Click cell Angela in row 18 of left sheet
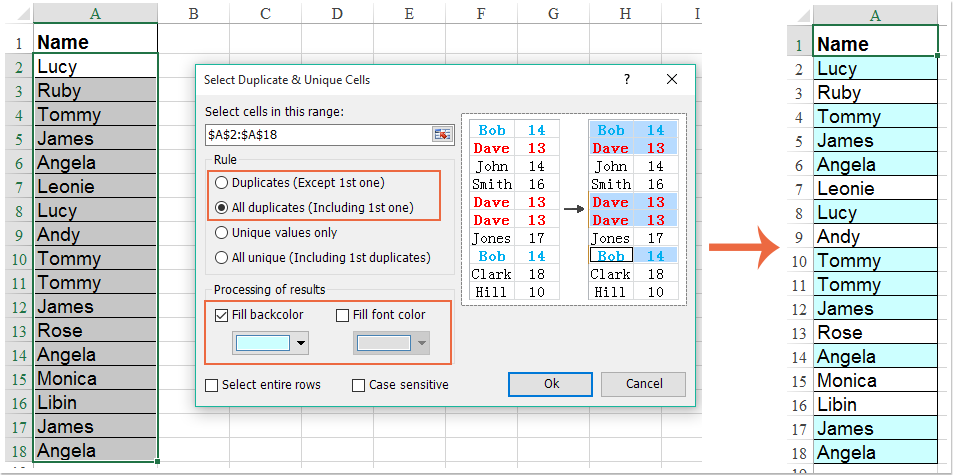The height and width of the screenshot is (475, 953). 95,450
